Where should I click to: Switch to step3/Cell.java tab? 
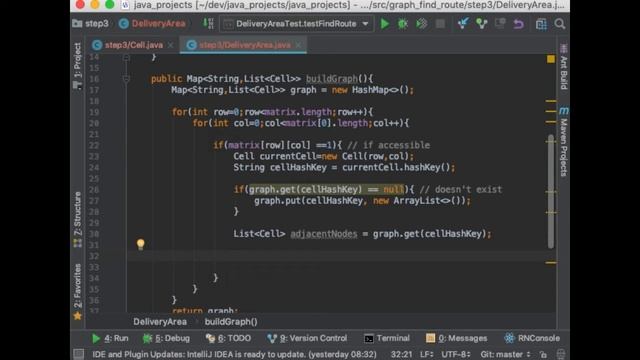[x=133, y=45]
